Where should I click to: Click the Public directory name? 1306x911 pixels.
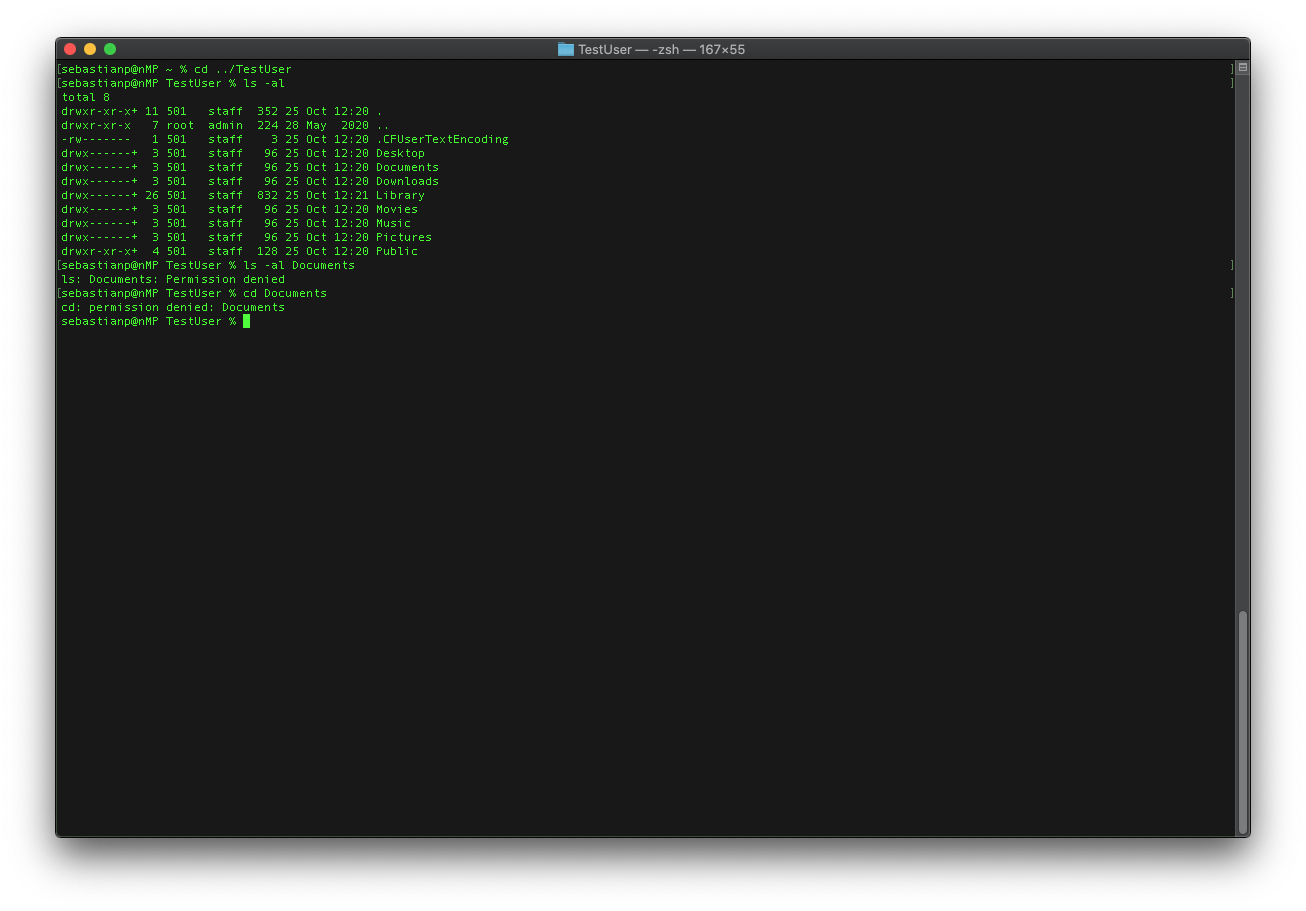pos(397,251)
